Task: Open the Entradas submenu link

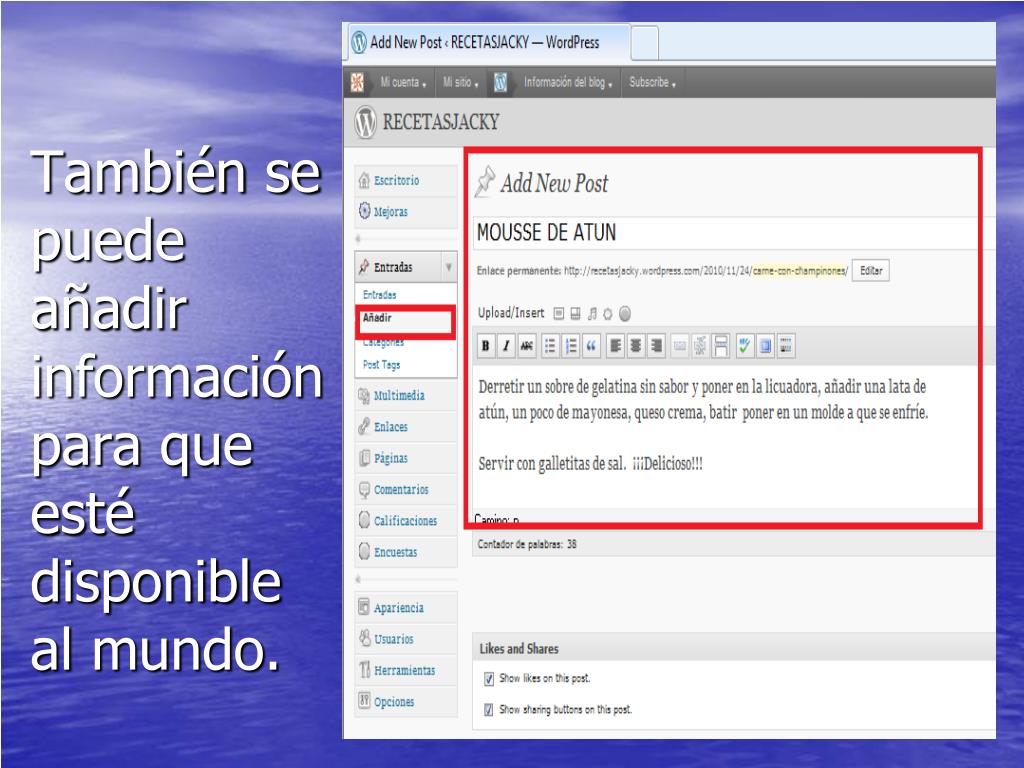Action: coord(379,295)
